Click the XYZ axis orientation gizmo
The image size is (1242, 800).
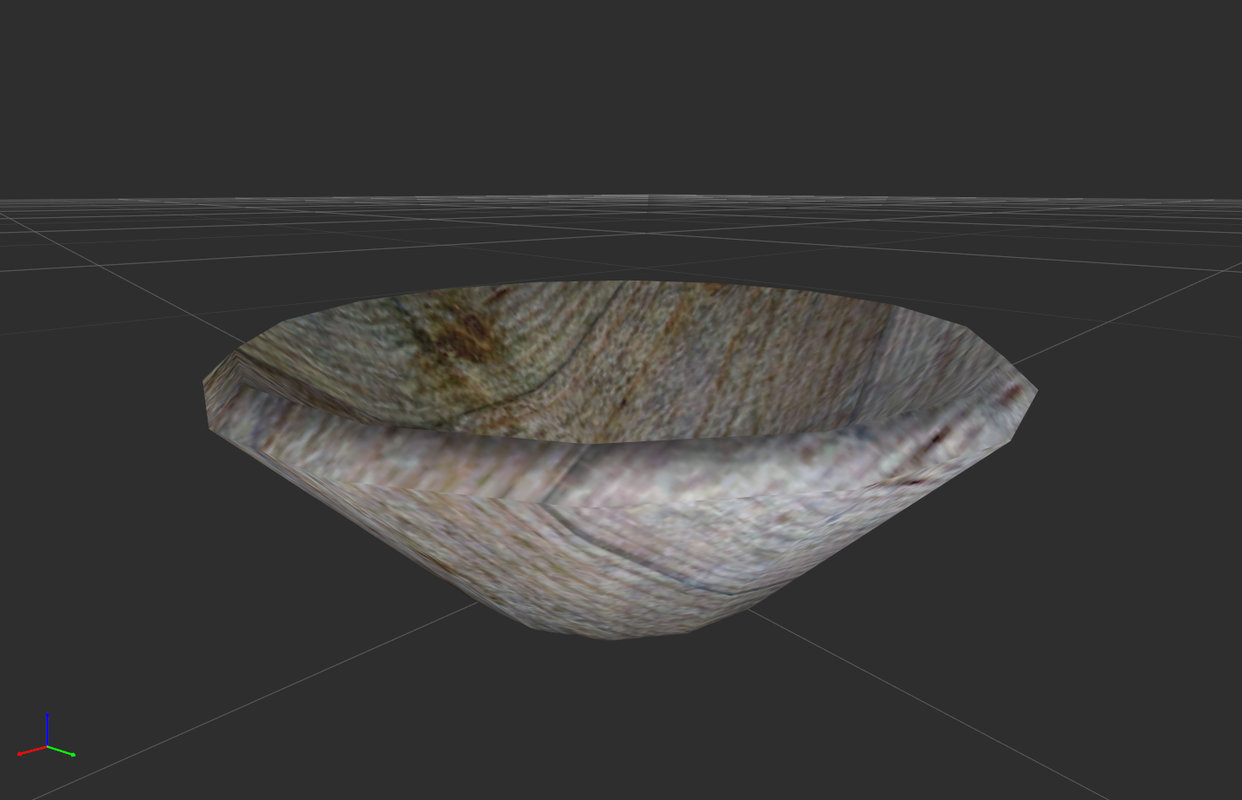click(46, 736)
